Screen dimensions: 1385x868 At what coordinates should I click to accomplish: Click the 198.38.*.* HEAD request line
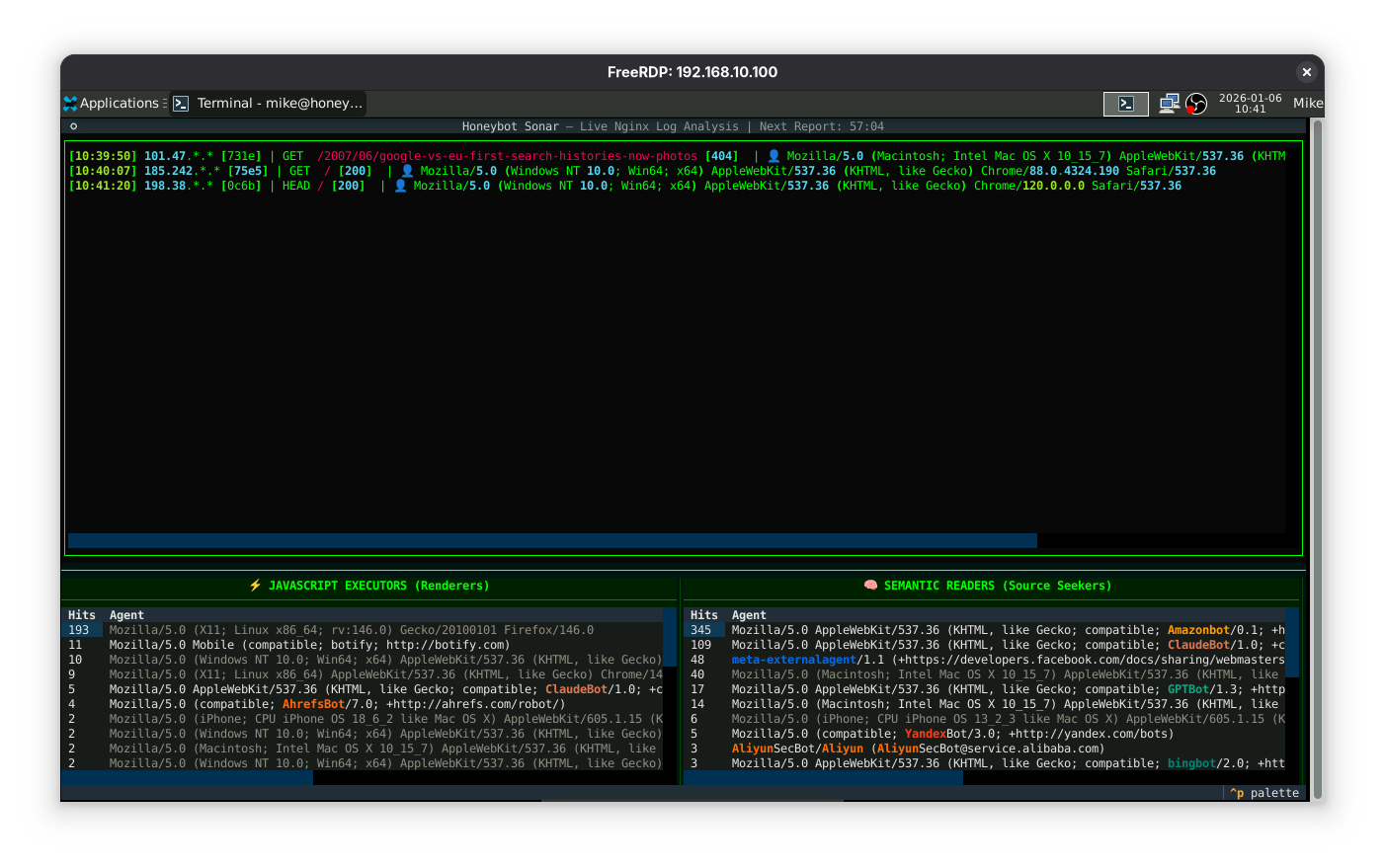coord(625,186)
